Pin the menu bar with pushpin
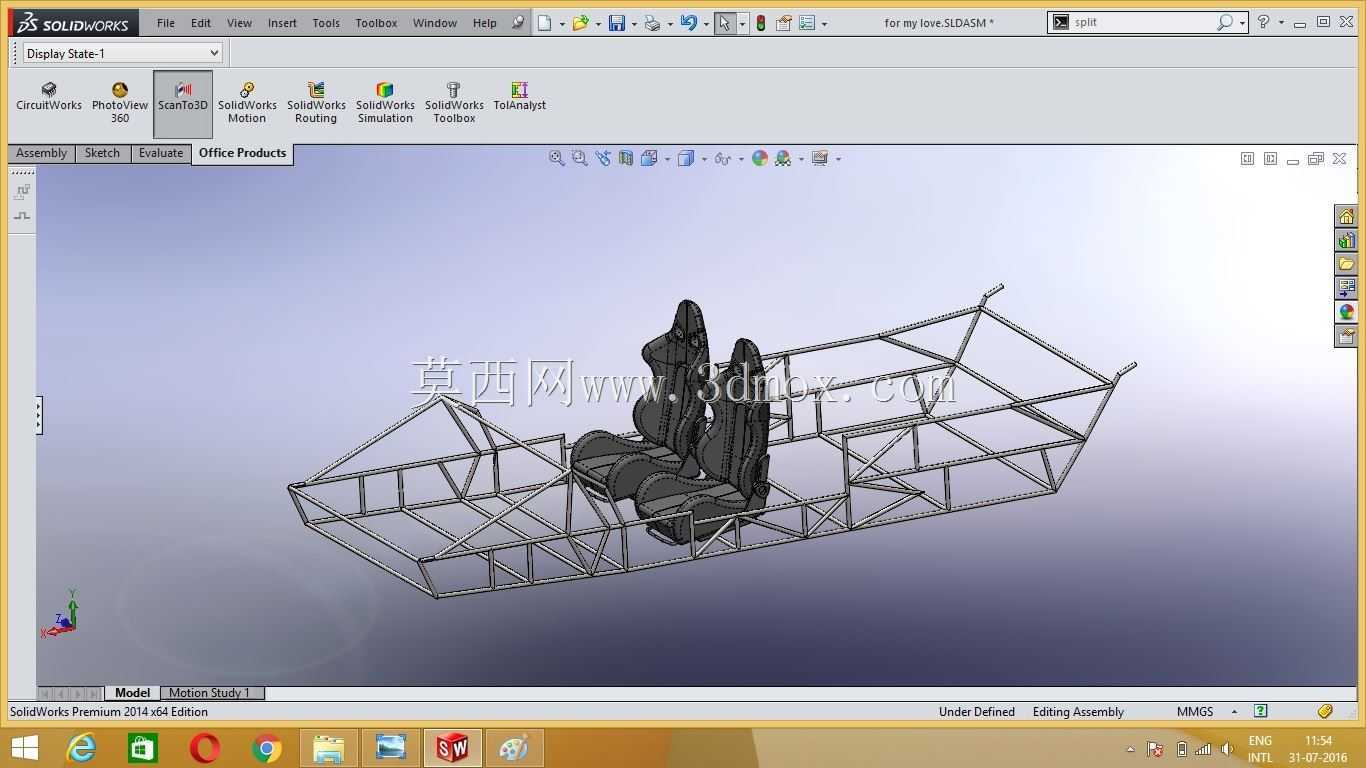Image resolution: width=1366 pixels, height=768 pixels. coord(518,23)
